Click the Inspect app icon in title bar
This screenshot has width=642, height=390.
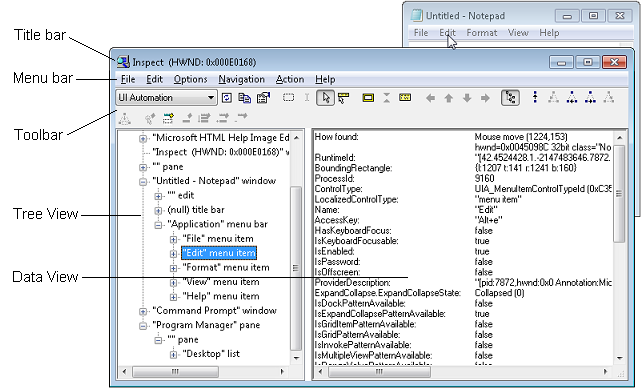123,62
